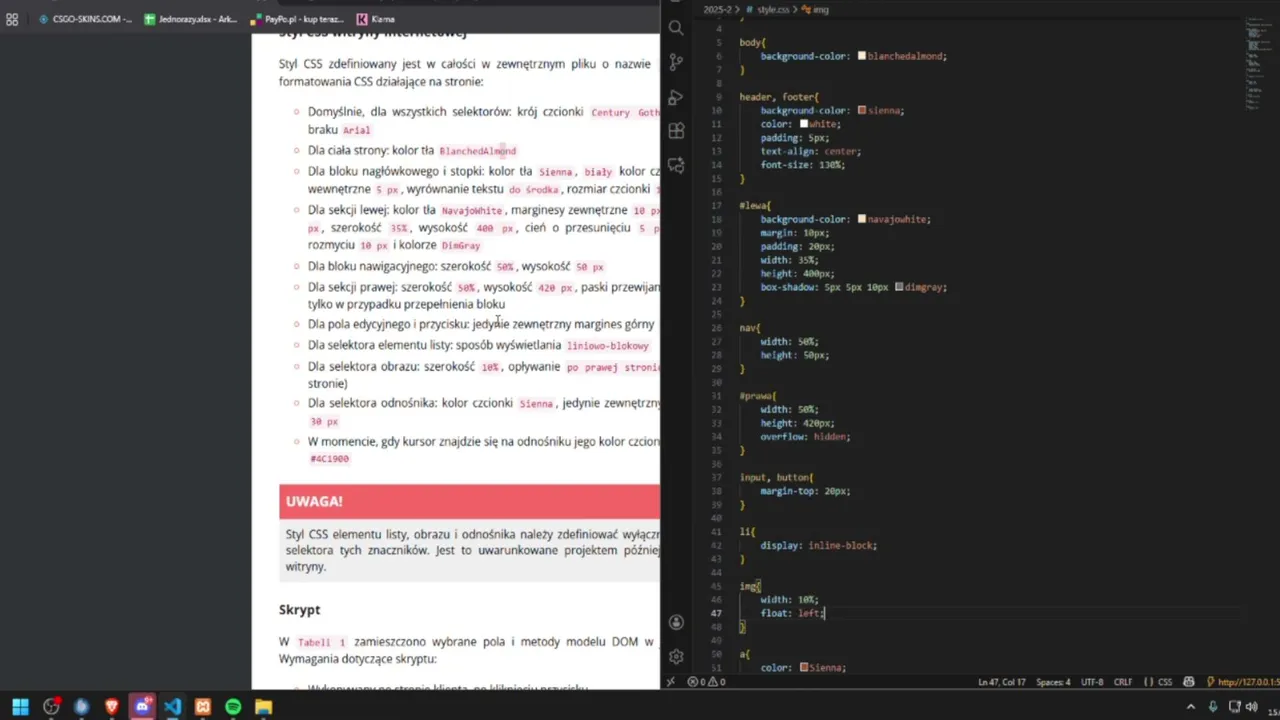Click the liniowo-blokowy code text
This screenshot has height=720, width=1280.
608,346
